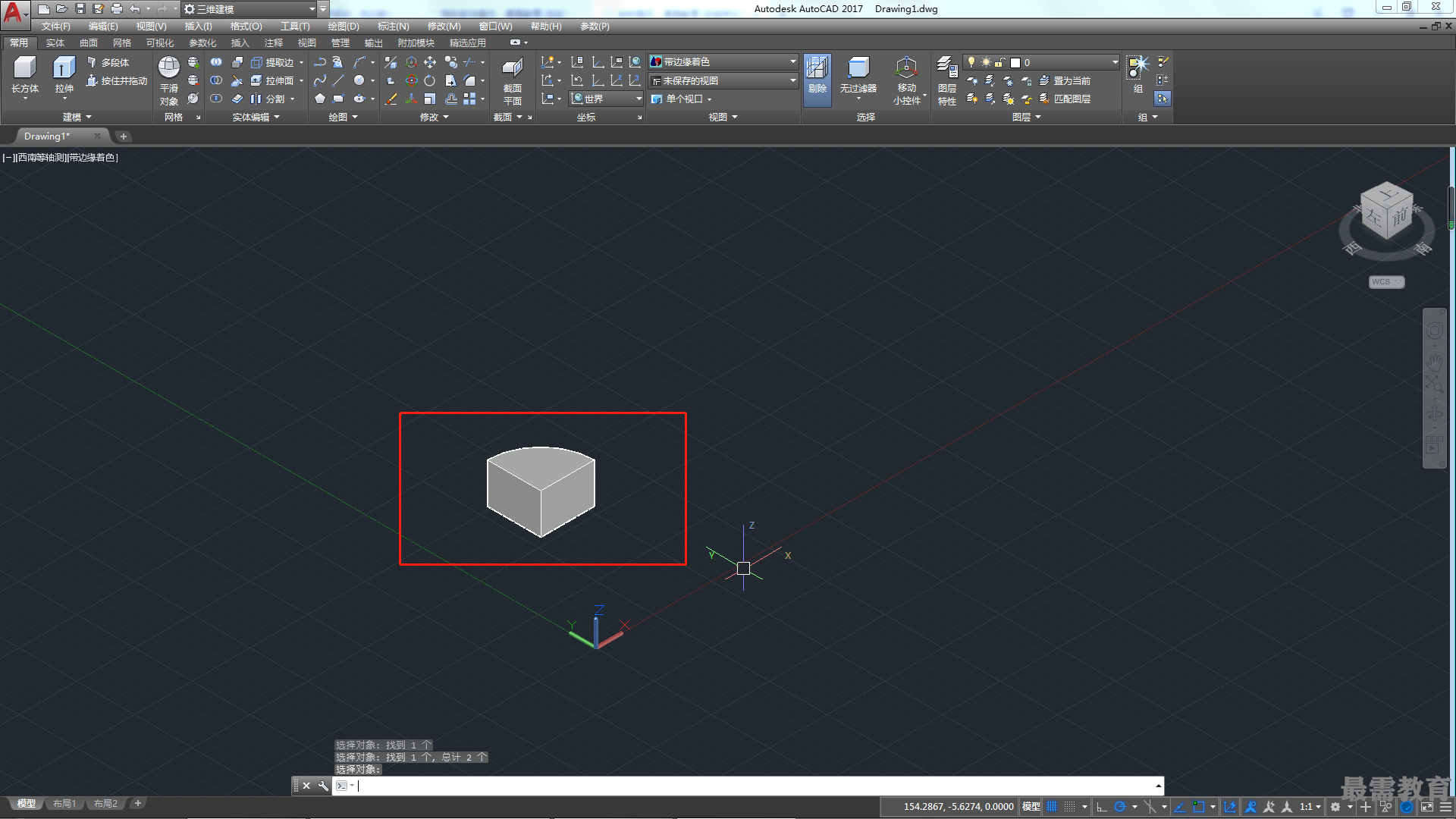Click the Move Gizmo (移动小控件) icon
The width and height of the screenshot is (1456, 819).
[906, 80]
